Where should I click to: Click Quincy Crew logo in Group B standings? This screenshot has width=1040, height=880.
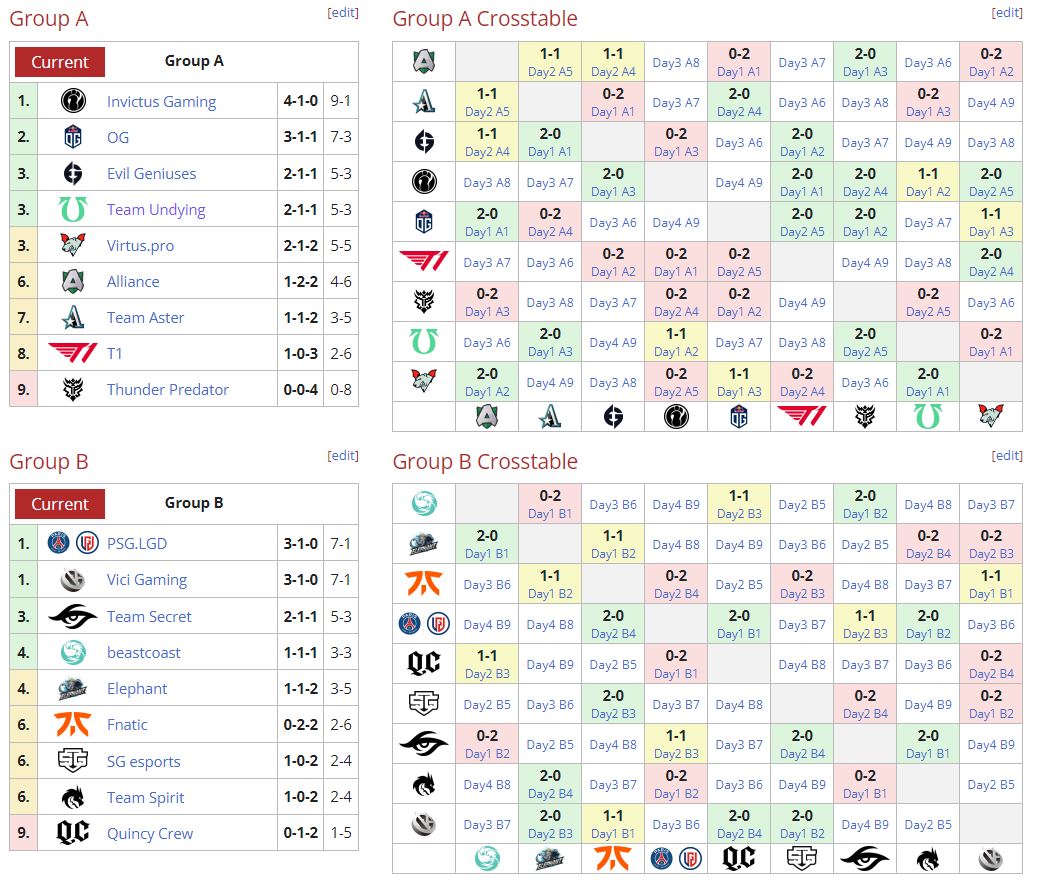tap(73, 833)
